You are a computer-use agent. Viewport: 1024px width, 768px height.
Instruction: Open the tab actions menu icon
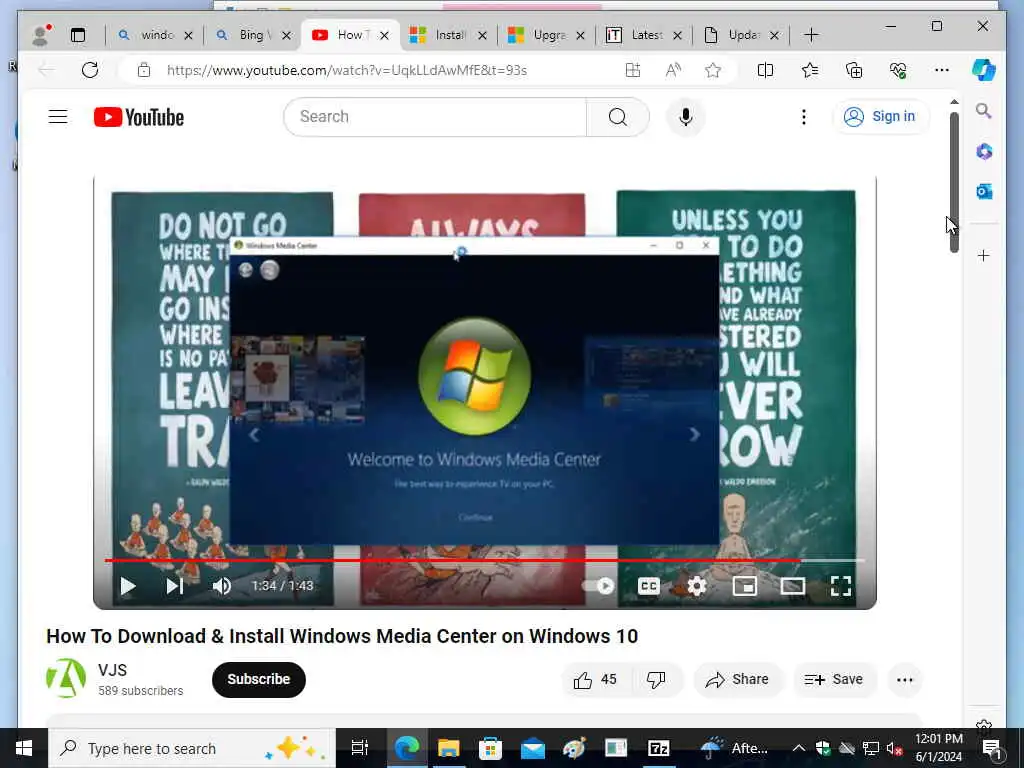[78, 35]
